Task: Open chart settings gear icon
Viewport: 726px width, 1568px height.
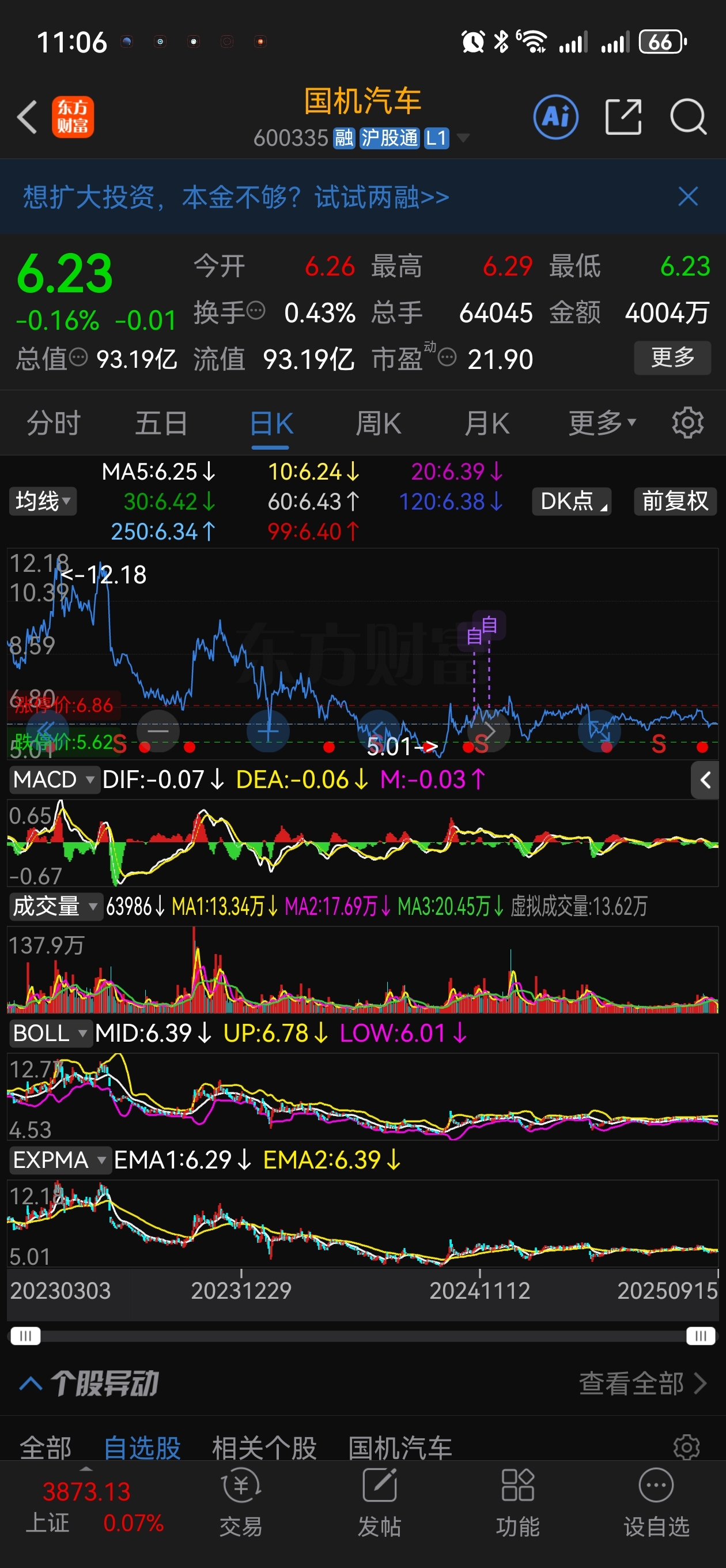Action: (x=687, y=423)
